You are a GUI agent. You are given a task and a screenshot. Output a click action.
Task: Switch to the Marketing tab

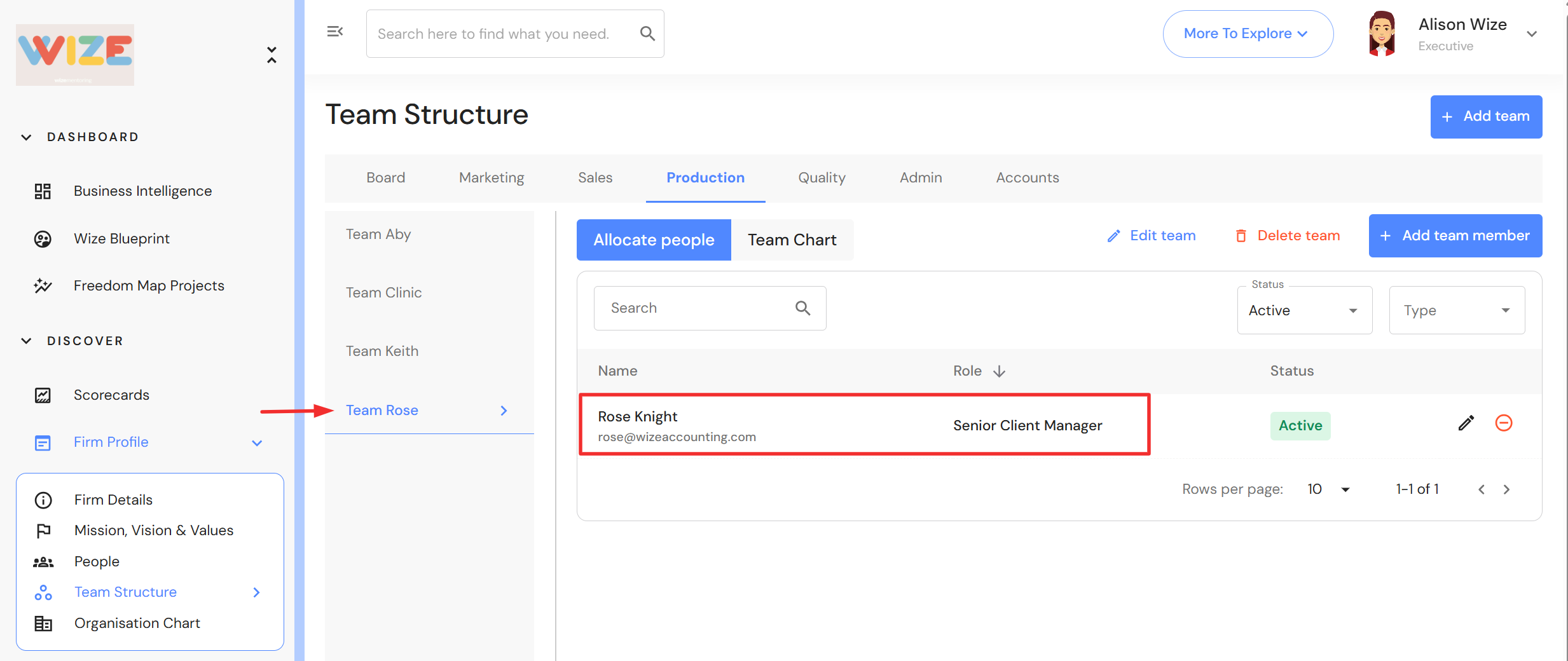[492, 178]
